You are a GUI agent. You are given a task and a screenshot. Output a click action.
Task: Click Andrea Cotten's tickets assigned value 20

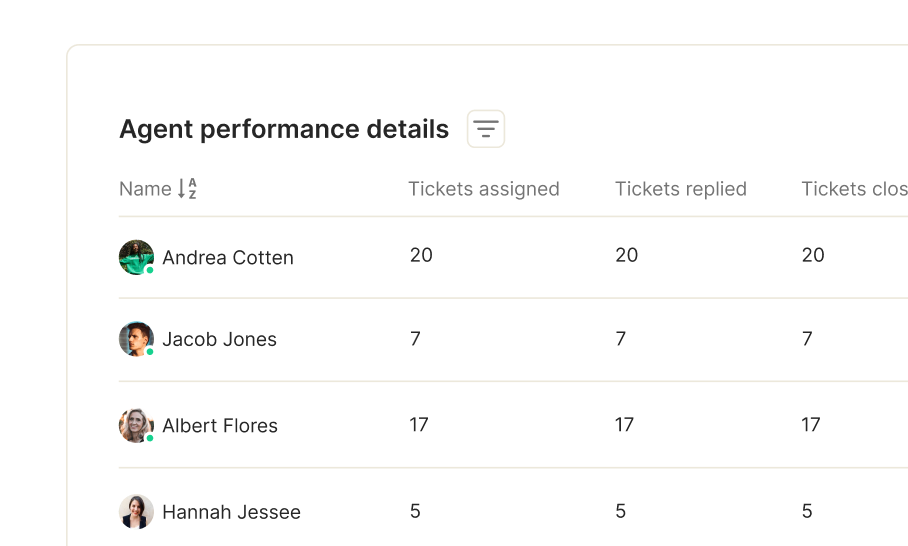[421, 255]
